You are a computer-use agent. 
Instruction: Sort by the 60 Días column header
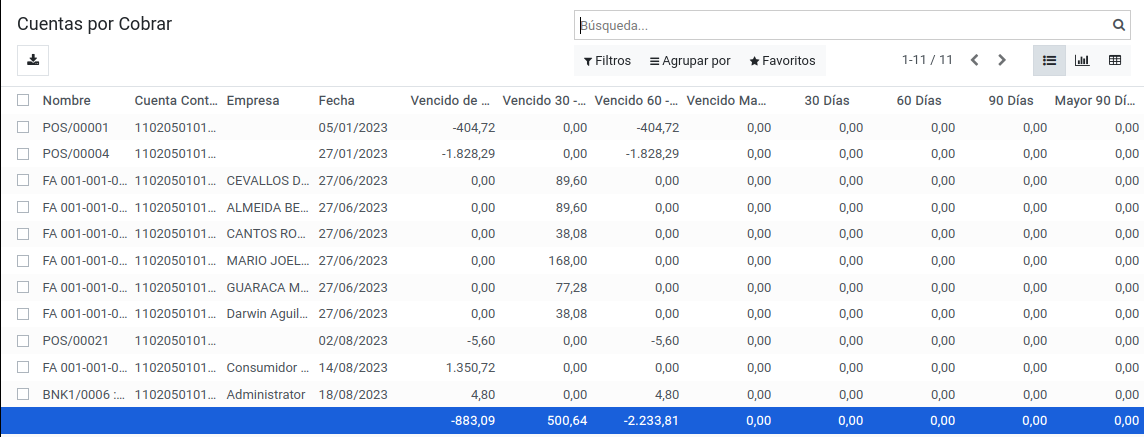(919, 101)
